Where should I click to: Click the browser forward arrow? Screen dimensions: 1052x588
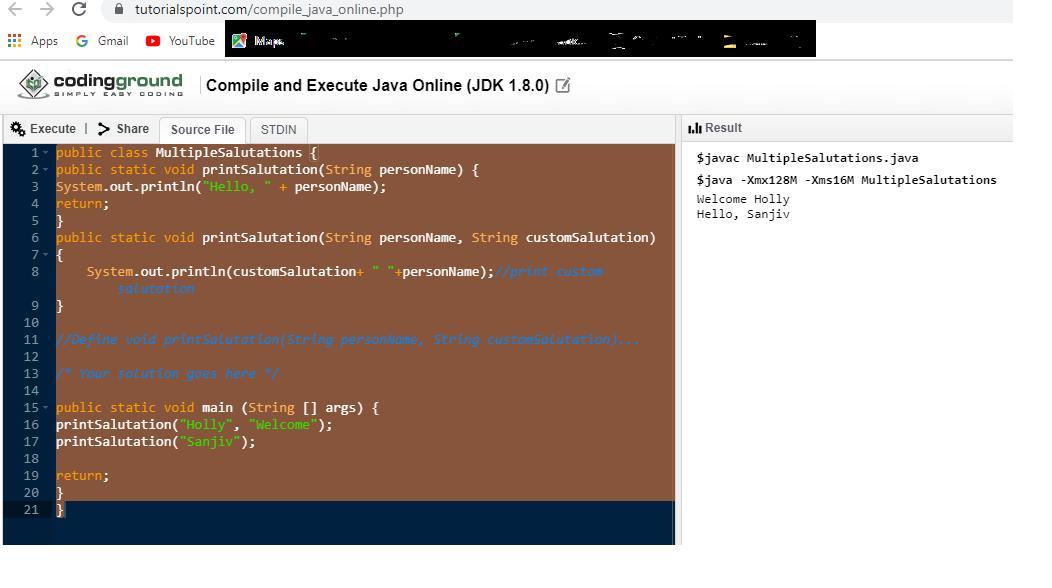tap(46, 9)
